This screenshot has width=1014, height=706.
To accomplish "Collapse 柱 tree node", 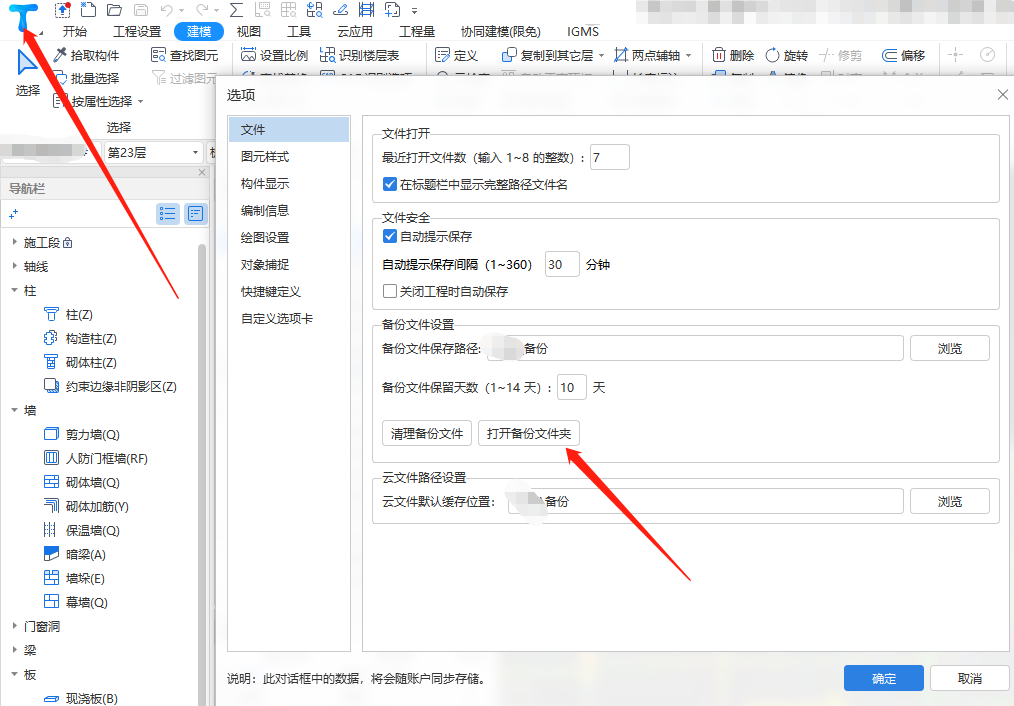I will [14, 290].
